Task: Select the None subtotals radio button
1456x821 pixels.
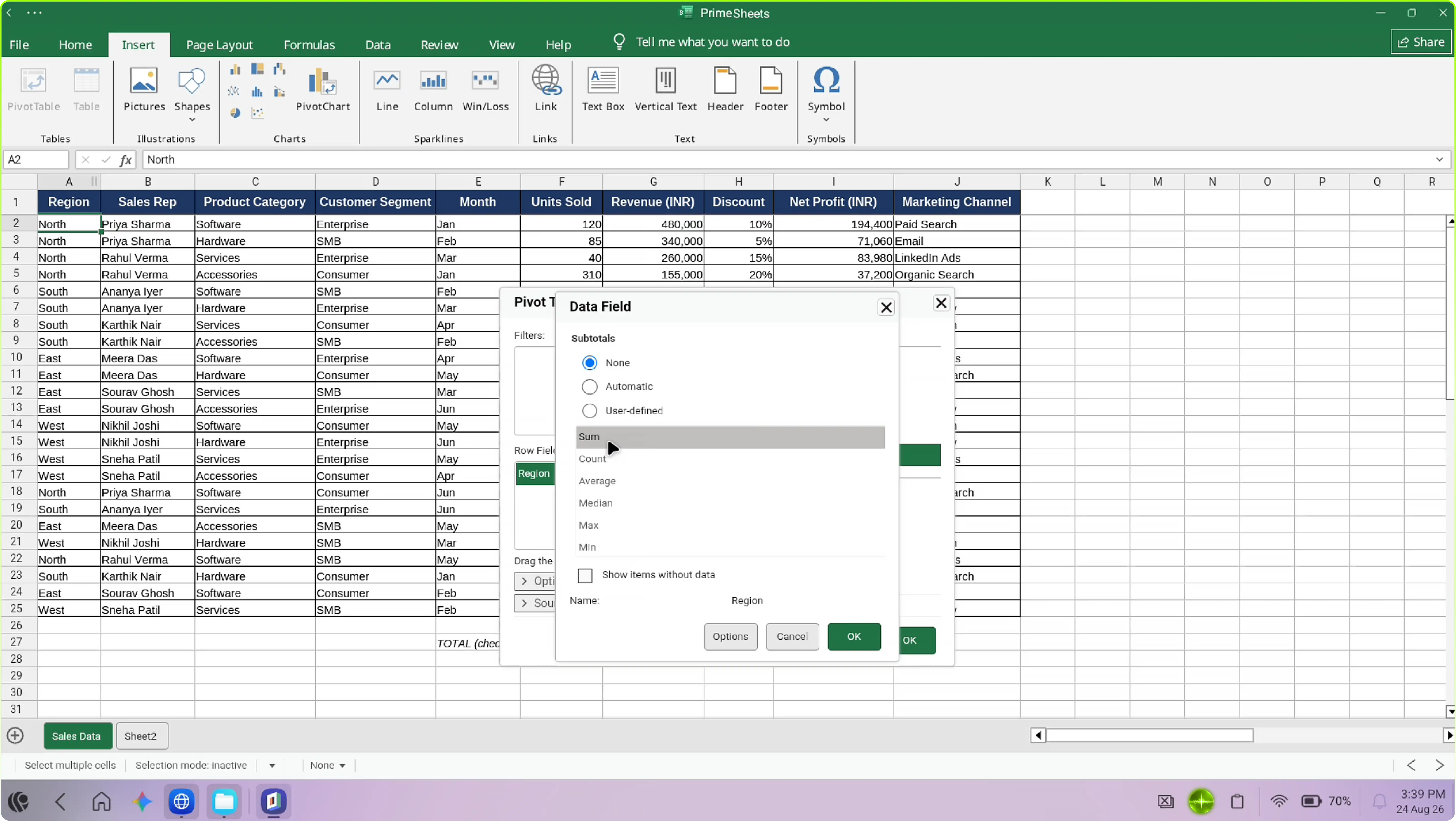Action: click(590, 363)
